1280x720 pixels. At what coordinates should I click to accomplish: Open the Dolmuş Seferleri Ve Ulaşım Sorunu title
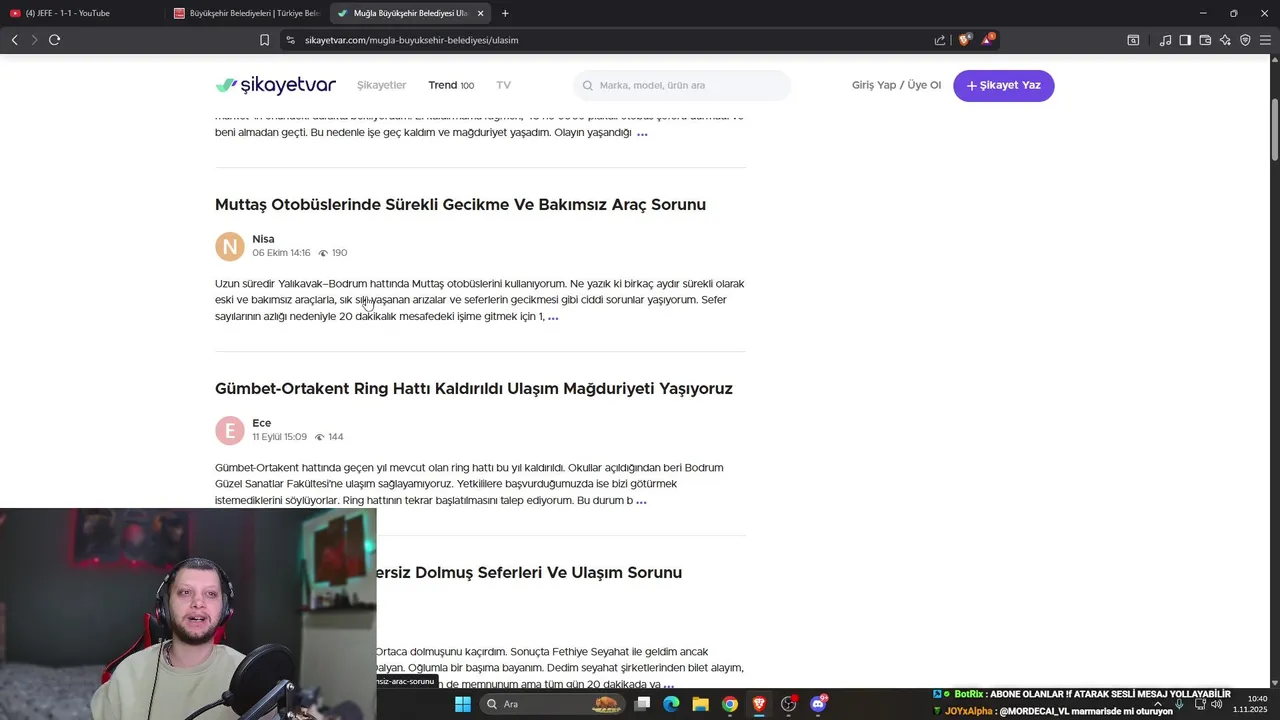tap(529, 572)
